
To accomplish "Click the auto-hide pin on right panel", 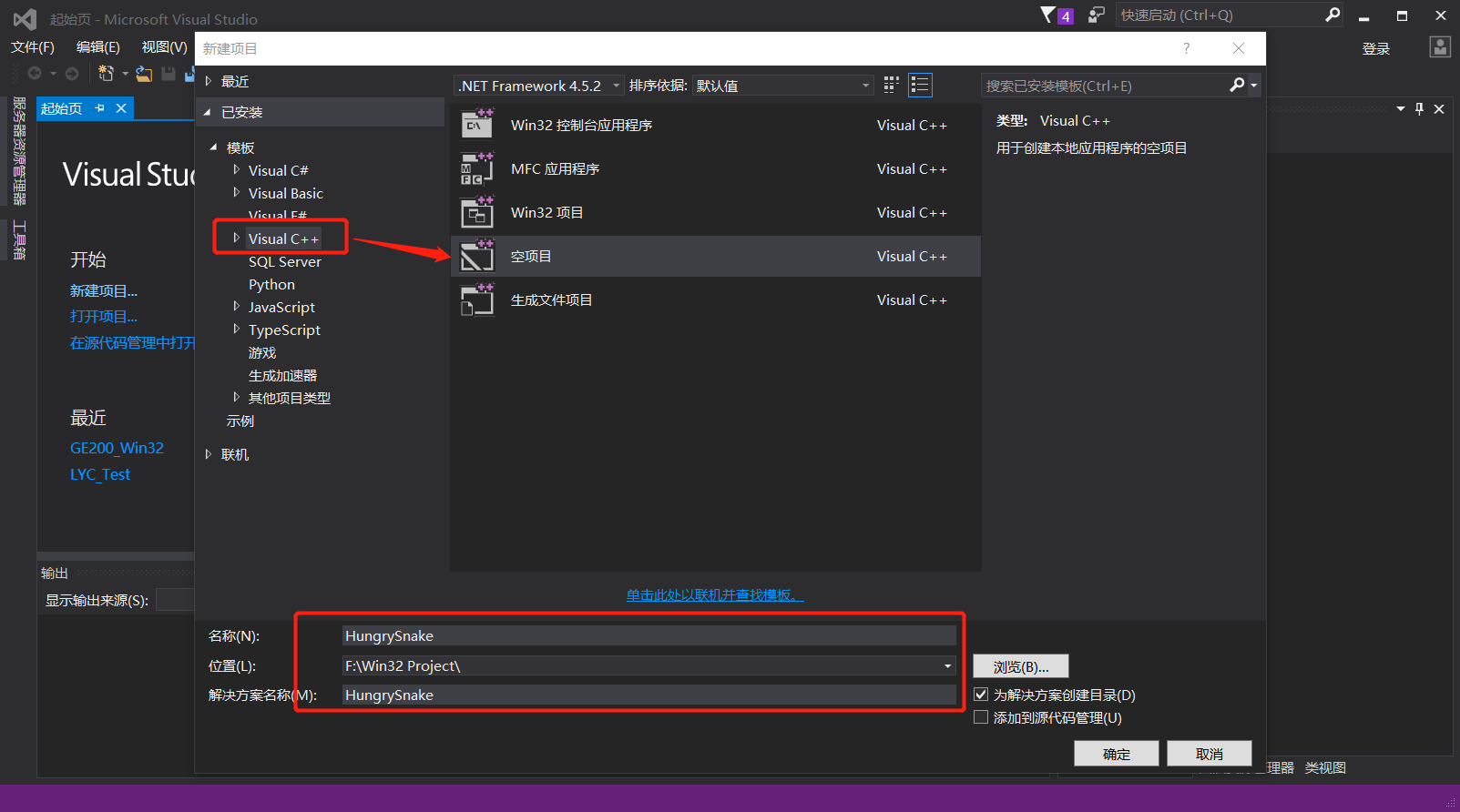I will click(1419, 108).
